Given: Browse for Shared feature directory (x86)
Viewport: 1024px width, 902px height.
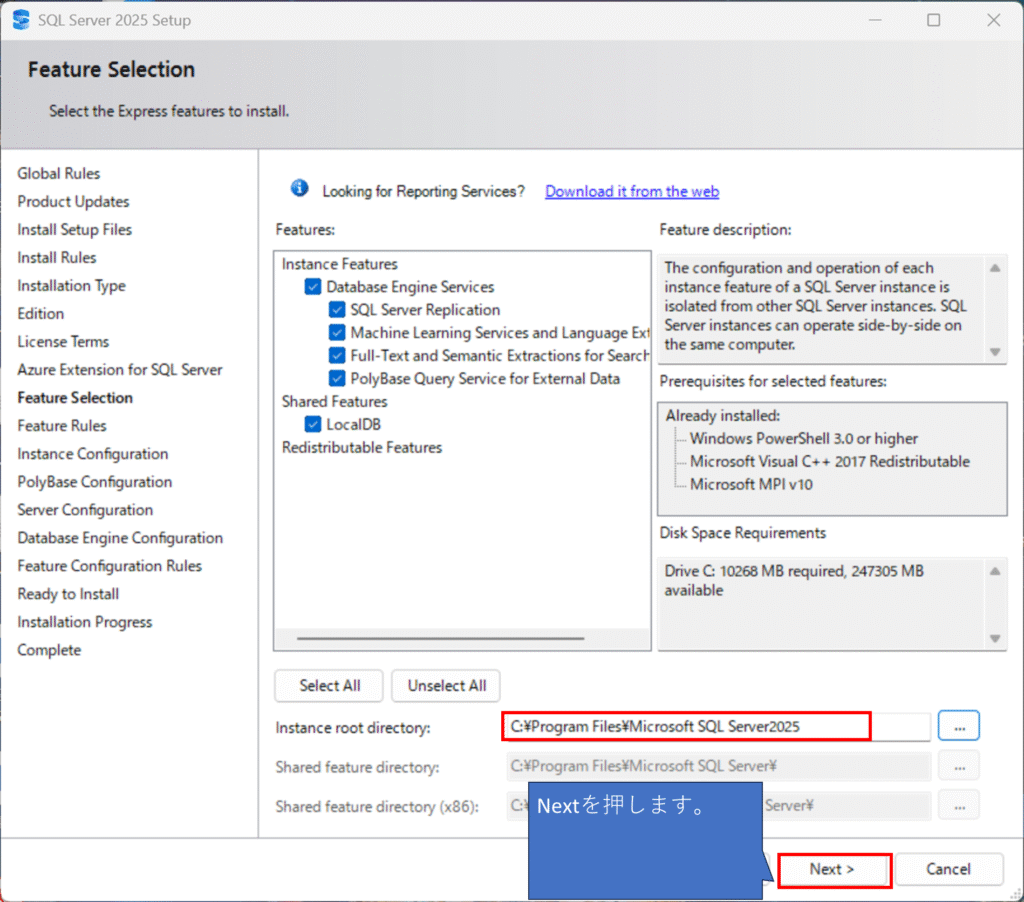Looking at the screenshot, I should point(959,806).
